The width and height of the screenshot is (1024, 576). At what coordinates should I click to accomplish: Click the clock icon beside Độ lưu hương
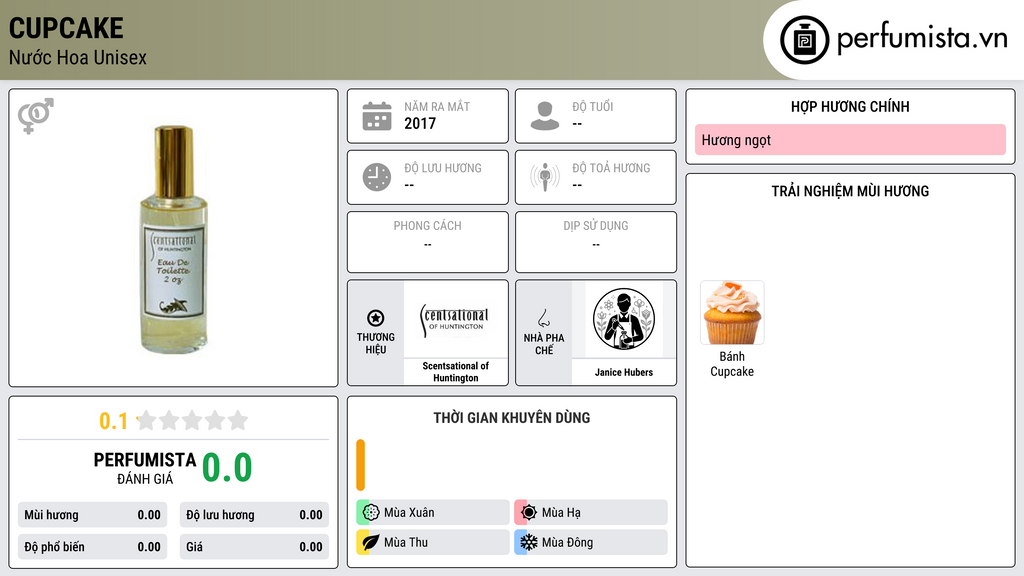377,177
